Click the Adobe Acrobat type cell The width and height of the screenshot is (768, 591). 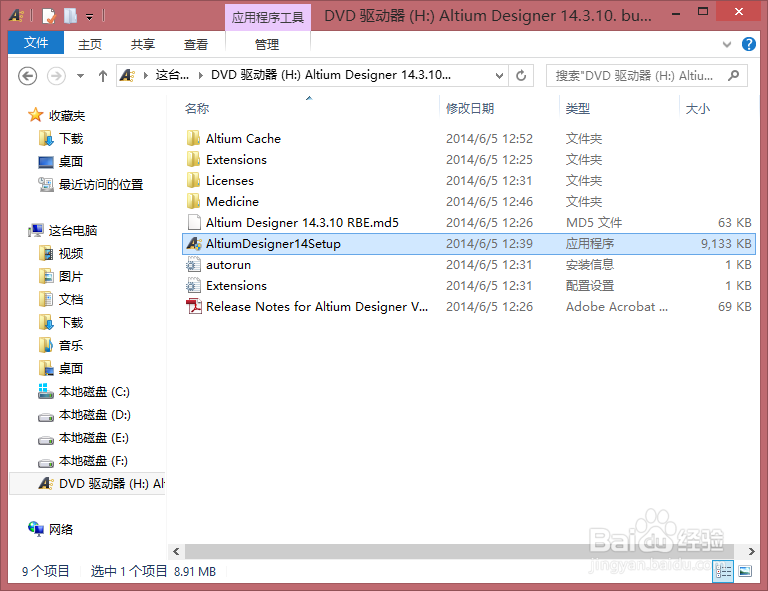point(617,307)
